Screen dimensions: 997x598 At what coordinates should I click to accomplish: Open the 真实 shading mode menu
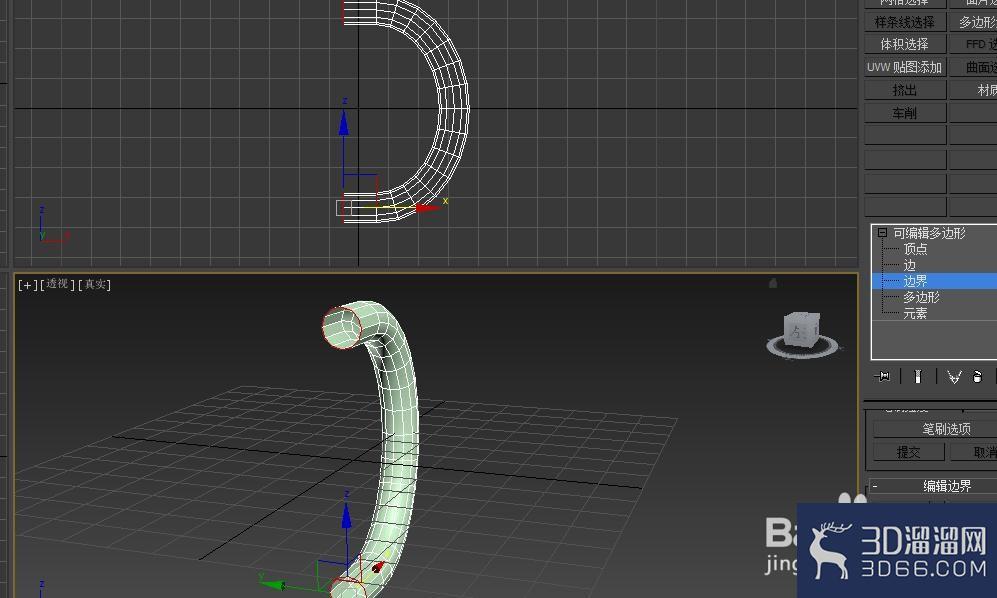point(95,284)
